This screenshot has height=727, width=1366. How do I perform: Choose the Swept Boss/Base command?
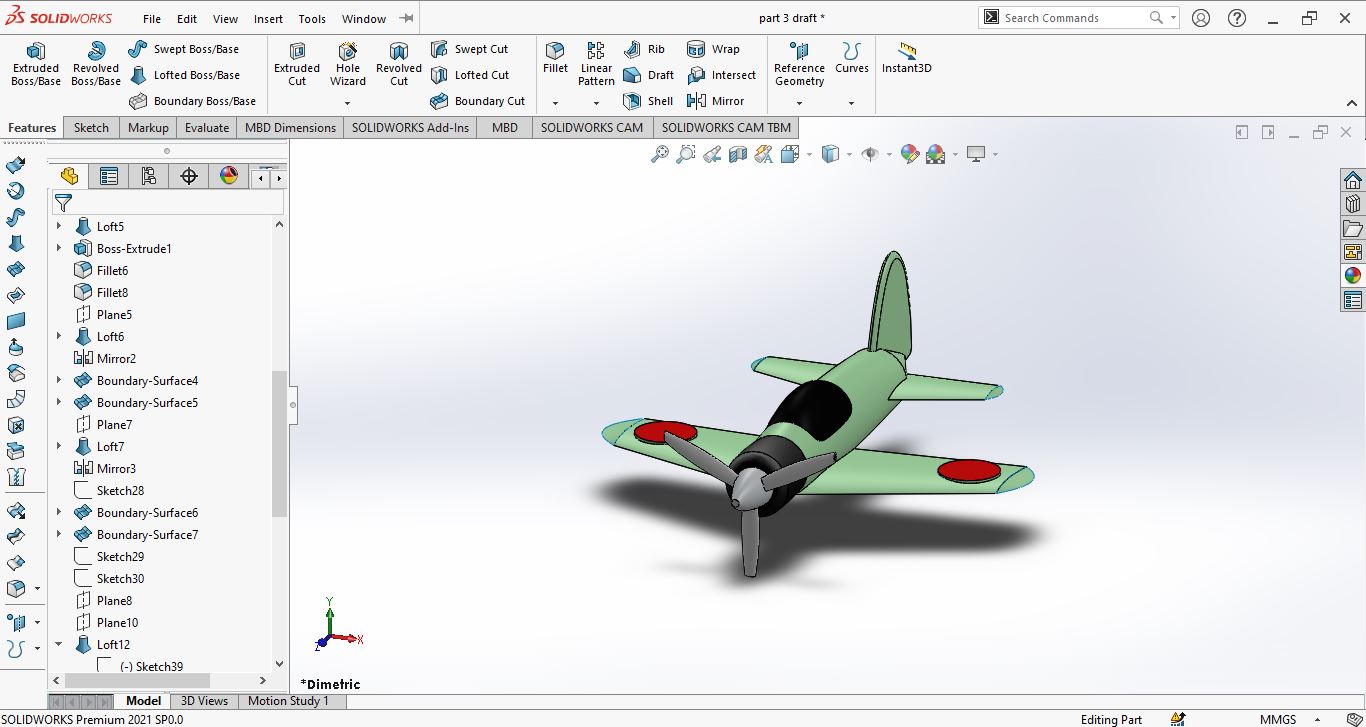(184, 49)
